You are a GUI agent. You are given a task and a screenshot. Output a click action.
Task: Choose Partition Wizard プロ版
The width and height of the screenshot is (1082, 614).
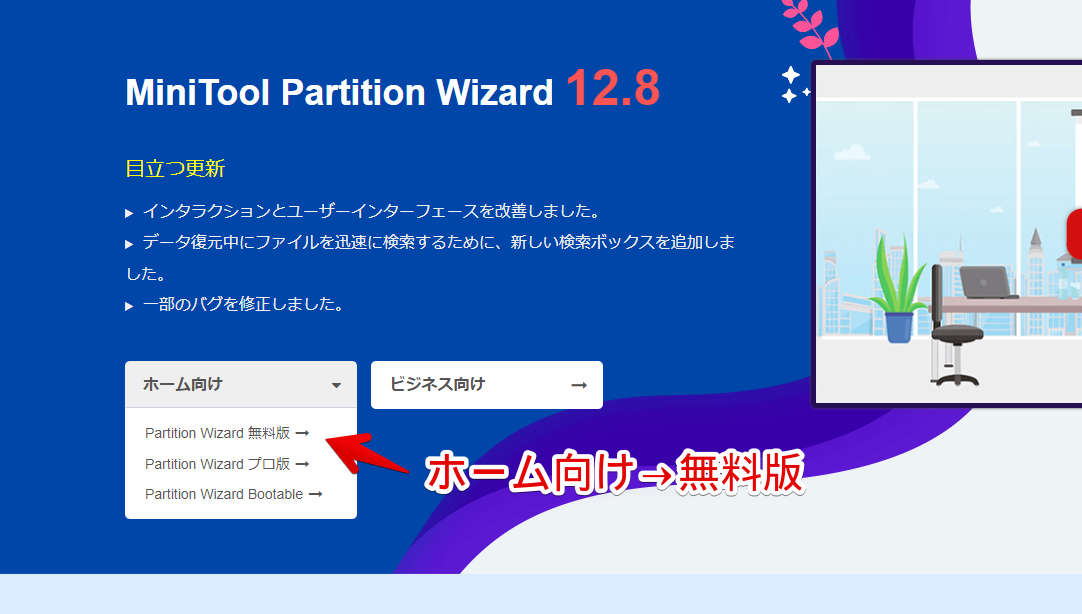click(x=227, y=464)
